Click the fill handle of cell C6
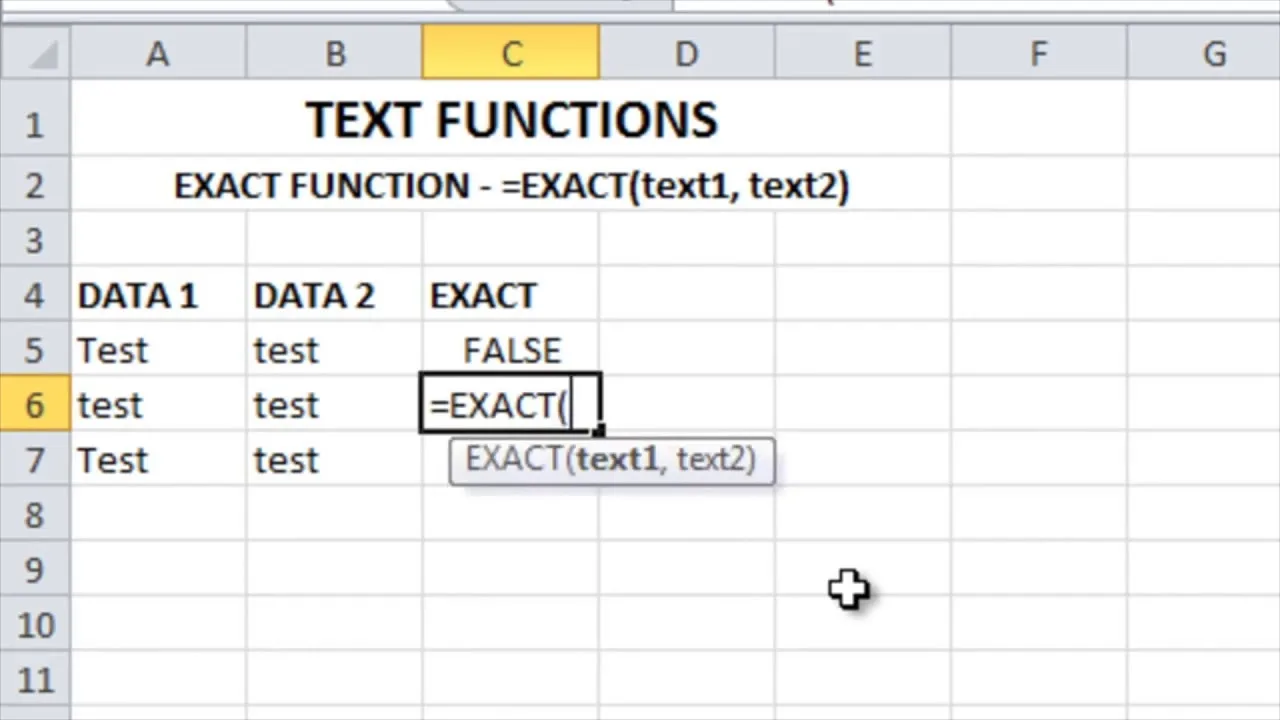The height and width of the screenshot is (720, 1280). 599,431
